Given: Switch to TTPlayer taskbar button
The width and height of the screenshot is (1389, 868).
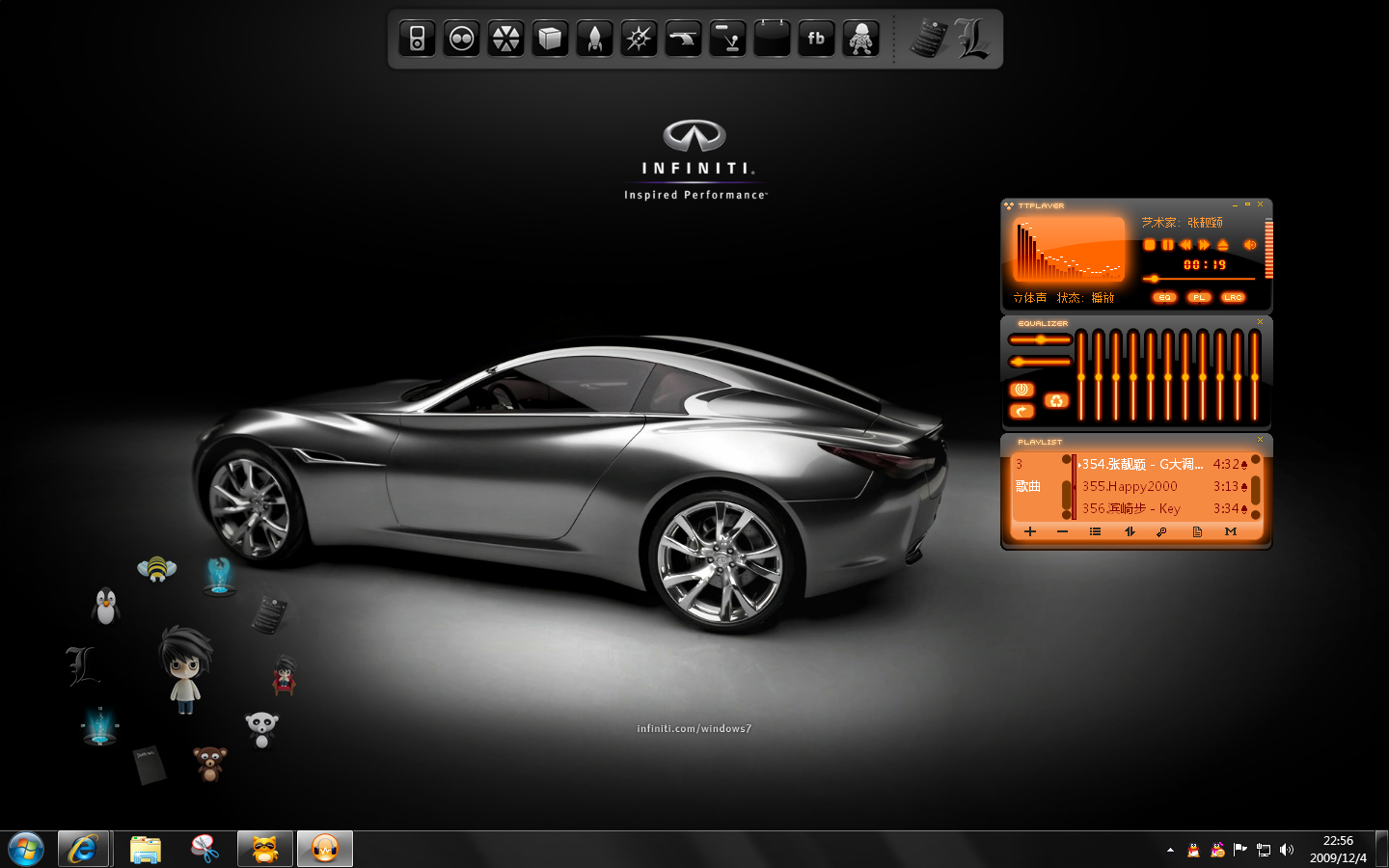Looking at the screenshot, I should pos(325,849).
